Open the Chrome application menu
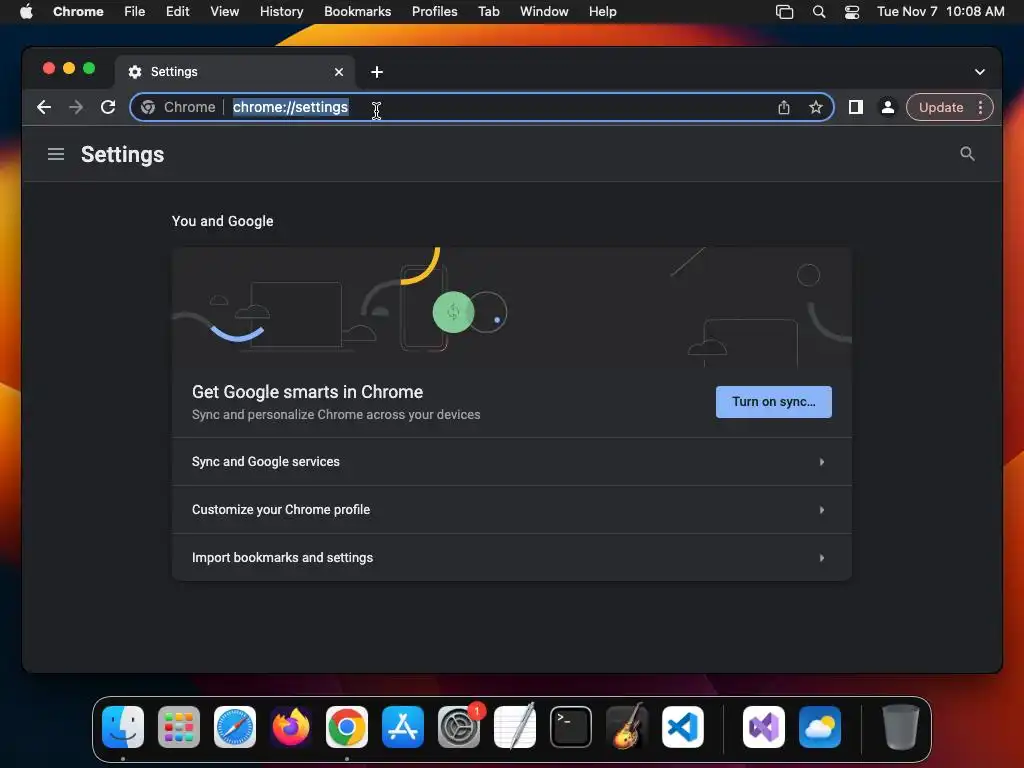Screen dimensions: 1024x768 tap(78, 12)
